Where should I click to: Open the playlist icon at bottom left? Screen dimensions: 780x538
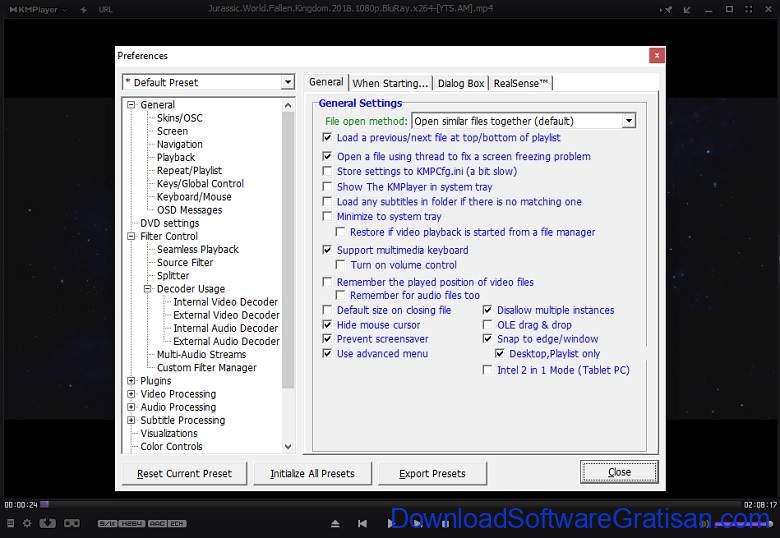click(x=10, y=523)
